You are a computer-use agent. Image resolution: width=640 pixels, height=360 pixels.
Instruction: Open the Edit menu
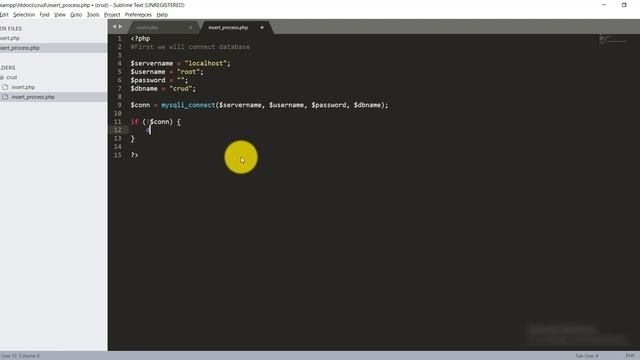(x=4, y=15)
